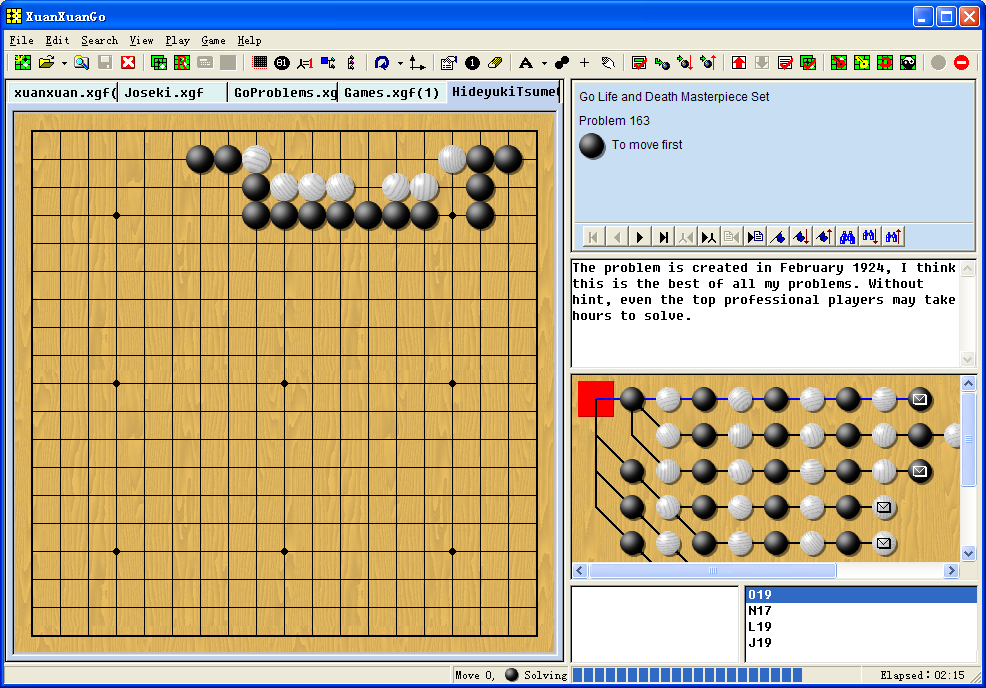The width and height of the screenshot is (986, 688).
Task: Switch to the xuanxuan.xgf tab
Action: pyautogui.click(x=64, y=92)
